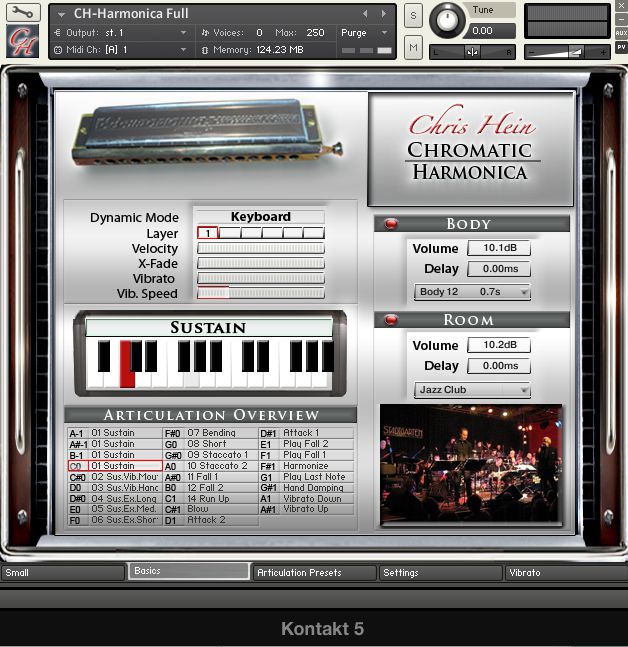Select the last Layer box
This screenshot has height=647, width=628.
pyautogui.click(x=314, y=233)
